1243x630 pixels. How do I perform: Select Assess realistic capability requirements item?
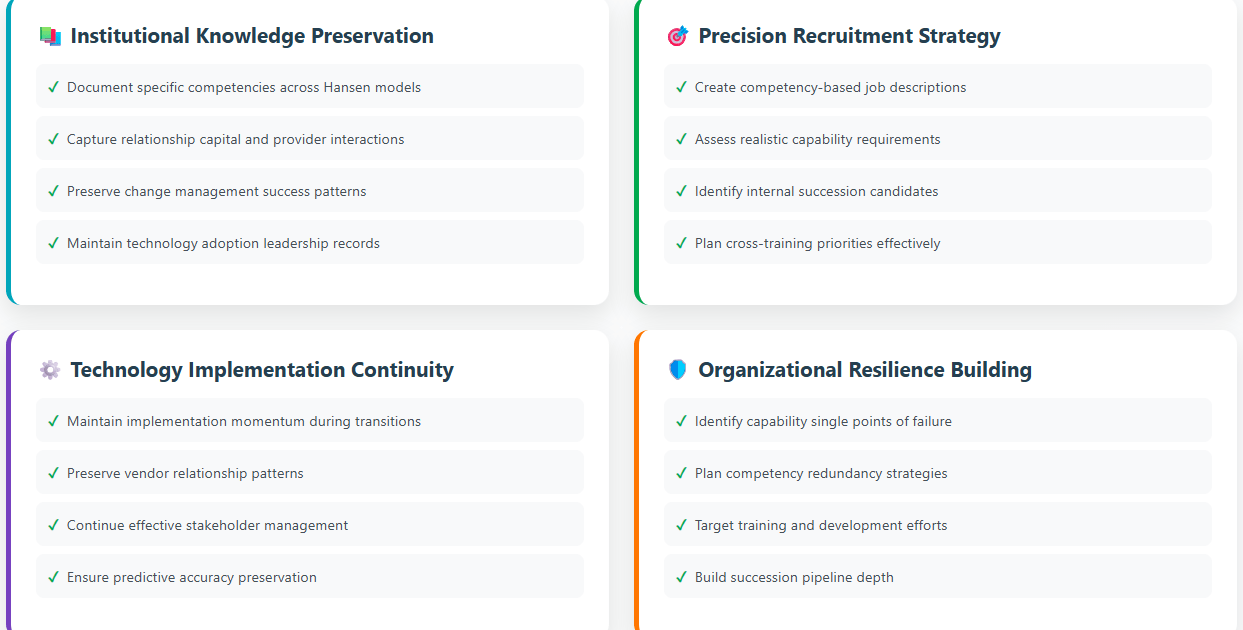tap(938, 139)
